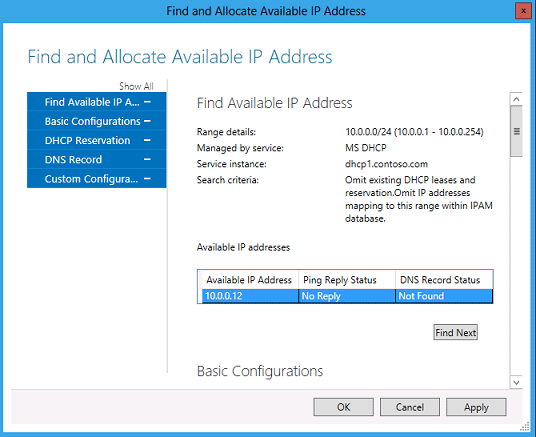The width and height of the screenshot is (536, 437).
Task: Click the scrollbar up arrow
Action: [x=516, y=99]
